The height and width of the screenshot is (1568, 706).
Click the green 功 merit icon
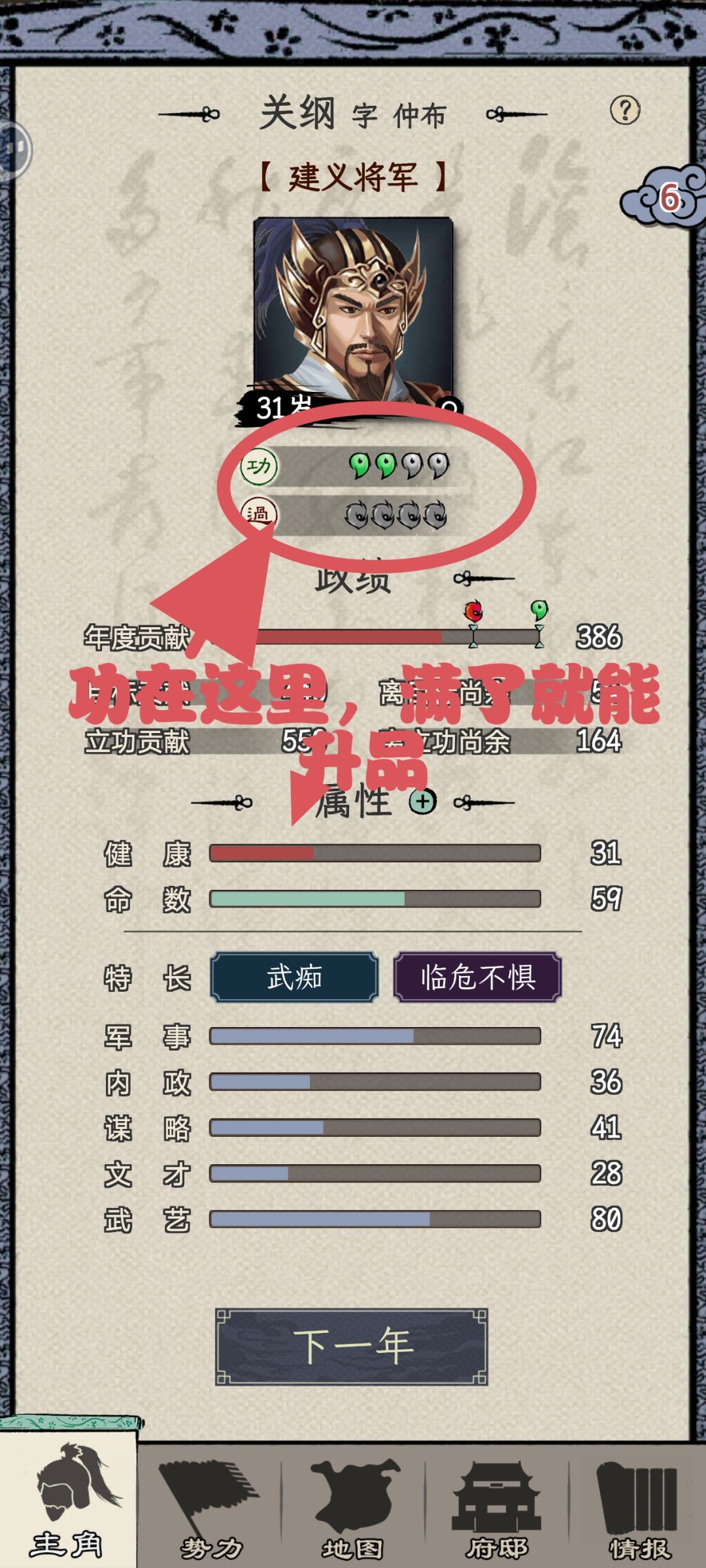[259, 466]
